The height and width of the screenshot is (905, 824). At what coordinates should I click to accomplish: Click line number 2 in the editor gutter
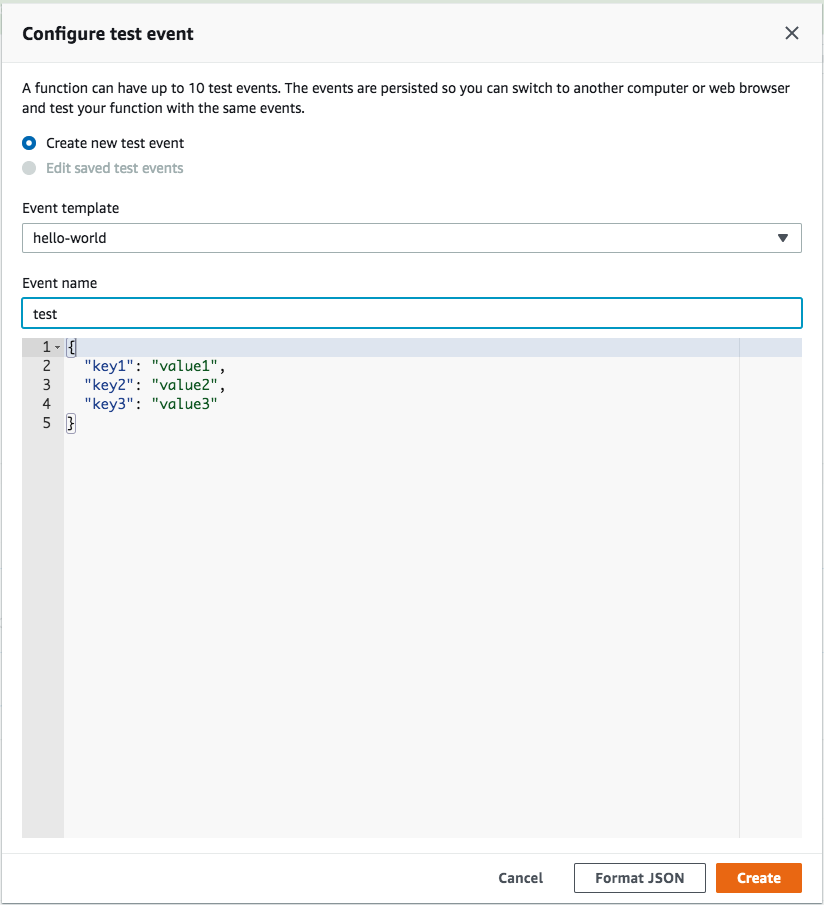(47, 366)
